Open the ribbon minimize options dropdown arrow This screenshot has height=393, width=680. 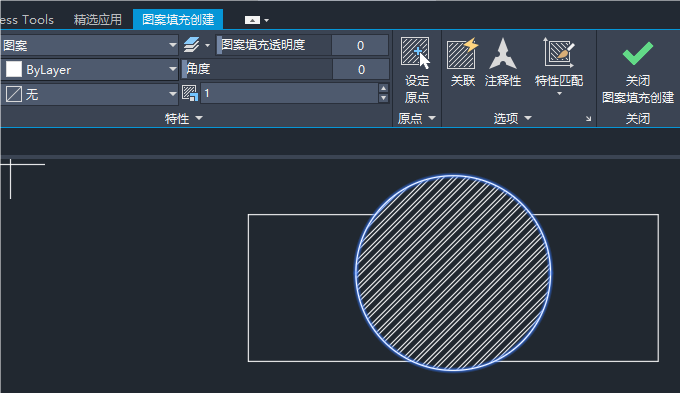[266, 20]
